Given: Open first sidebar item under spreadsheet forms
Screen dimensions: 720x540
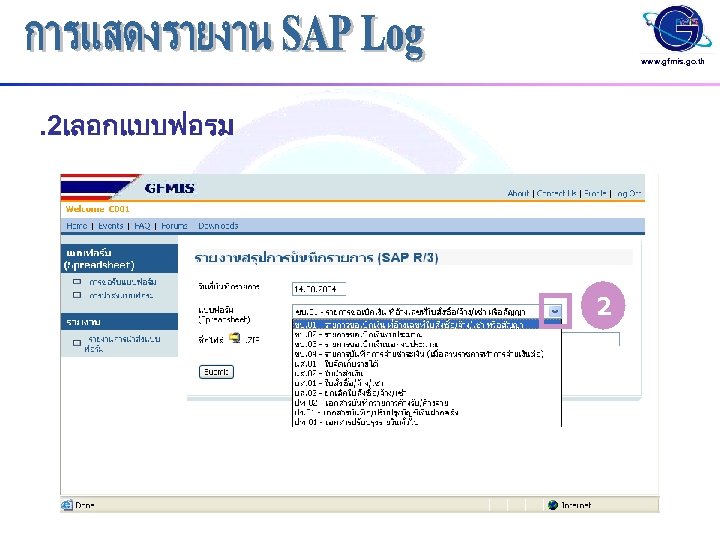Looking at the screenshot, I should click(x=122, y=281).
